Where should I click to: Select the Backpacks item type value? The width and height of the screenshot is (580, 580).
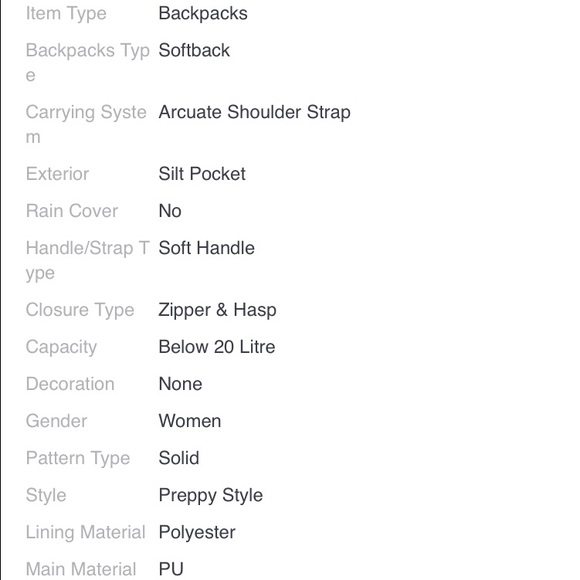pos(203,13)
